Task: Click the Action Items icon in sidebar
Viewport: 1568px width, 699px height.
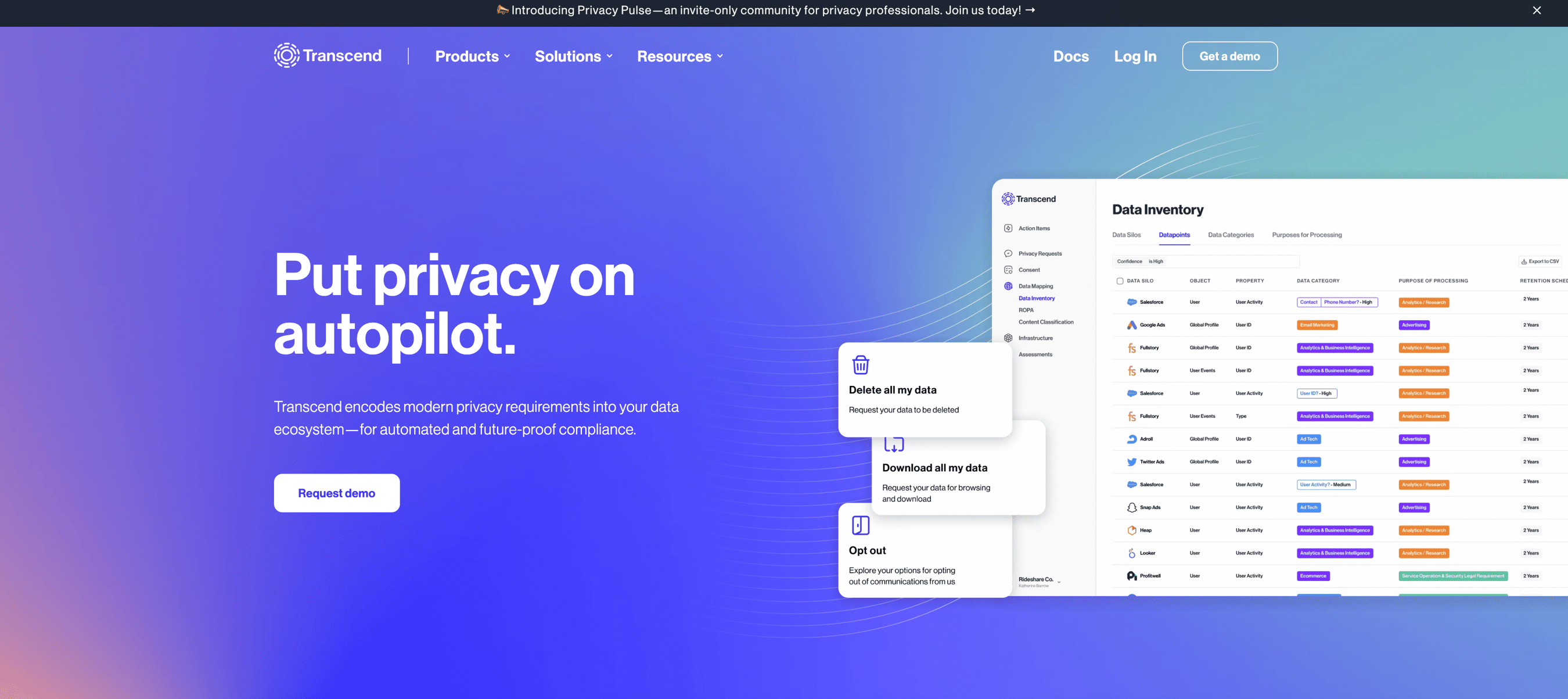Action: (1009, 228)
